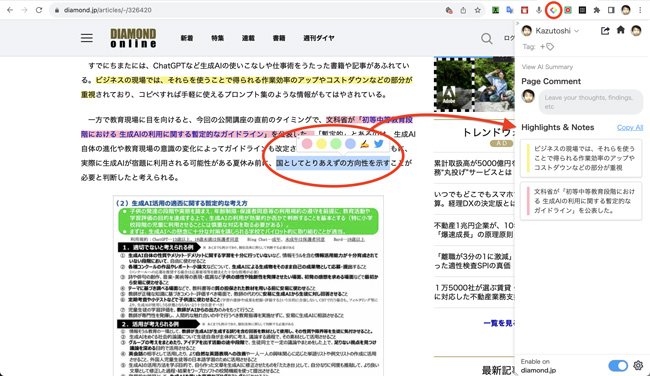Open the yellow highlight note card
The height and width of the screenshot is (376, 650).
(581, 158)
